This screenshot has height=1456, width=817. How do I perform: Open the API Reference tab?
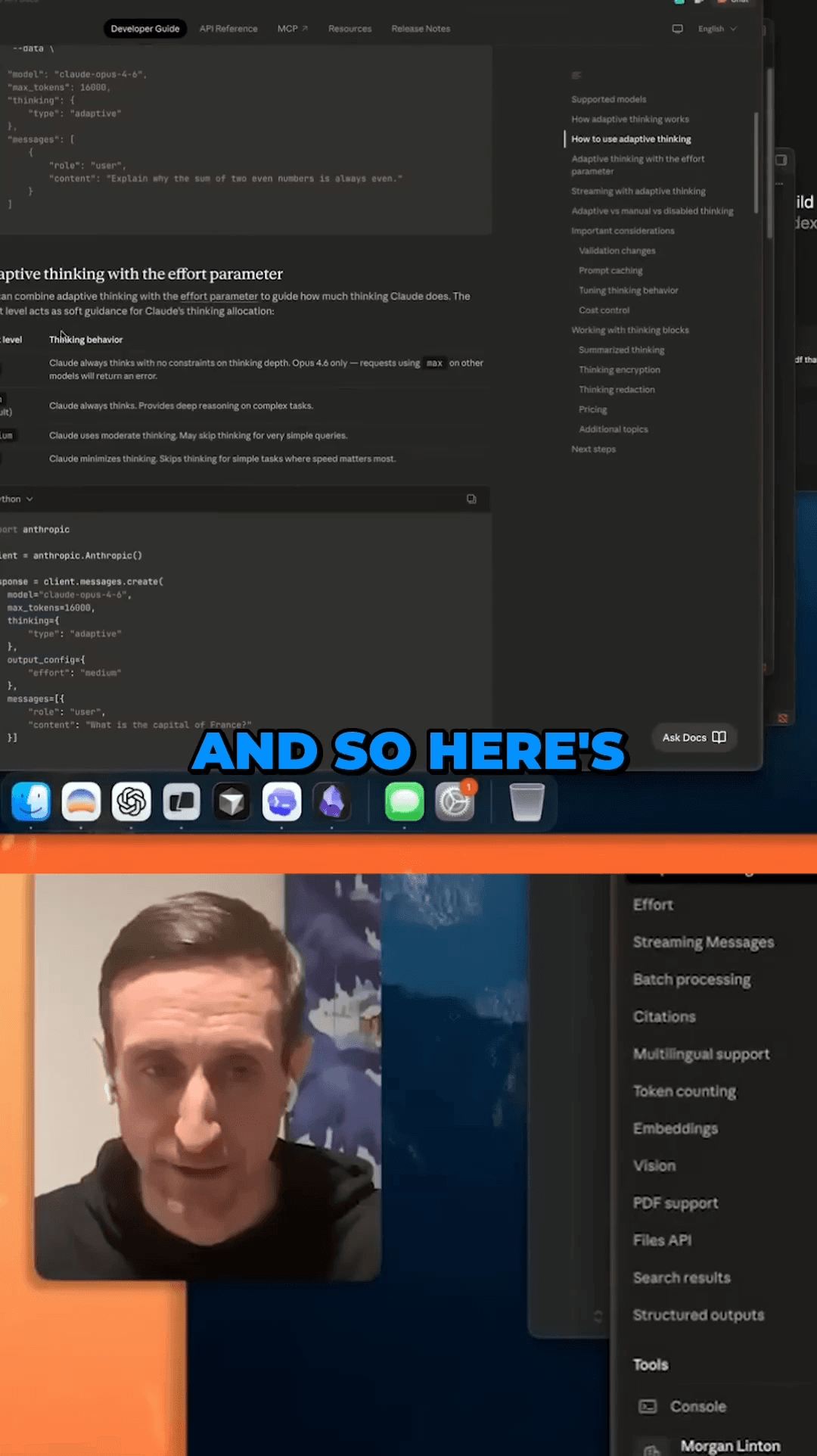tap(228, 29)
